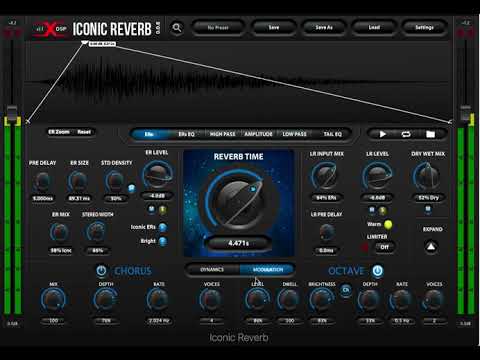Click the Expand up-arrow icon
This screenshot has height=360, width=480.
coord(431,247)
